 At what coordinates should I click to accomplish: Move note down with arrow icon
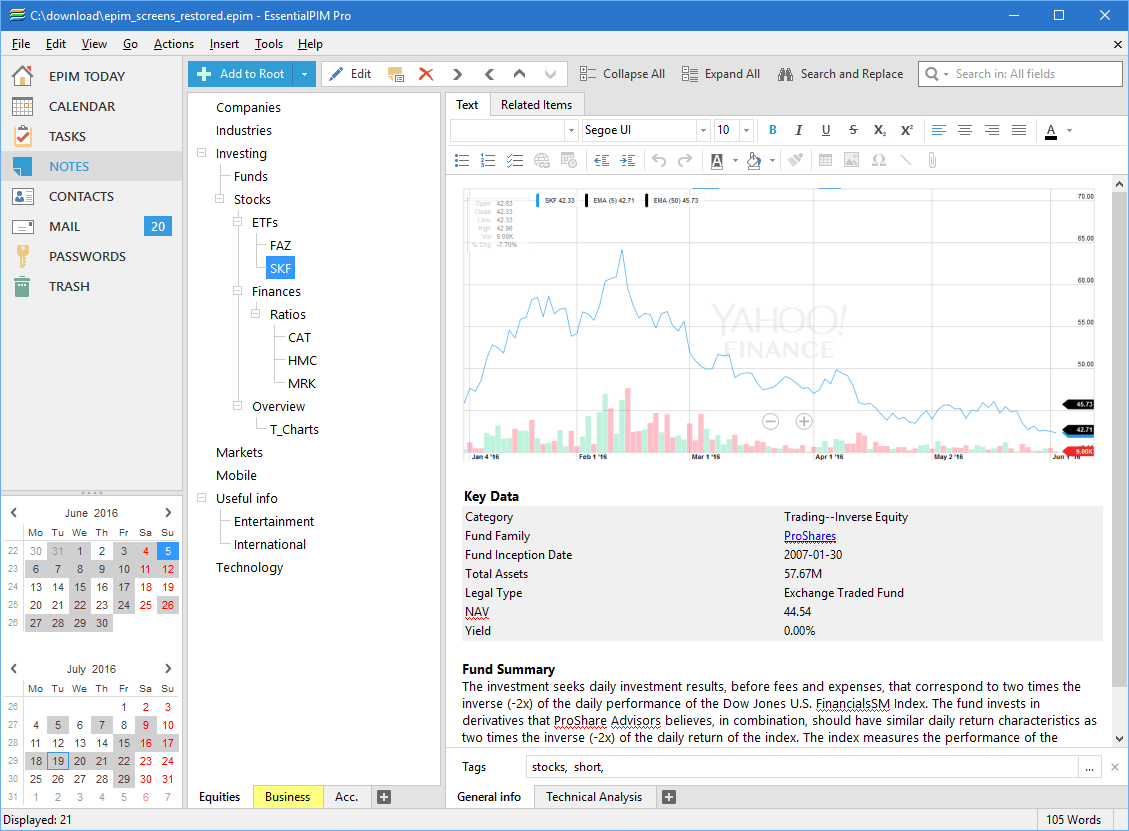(550, 74)
